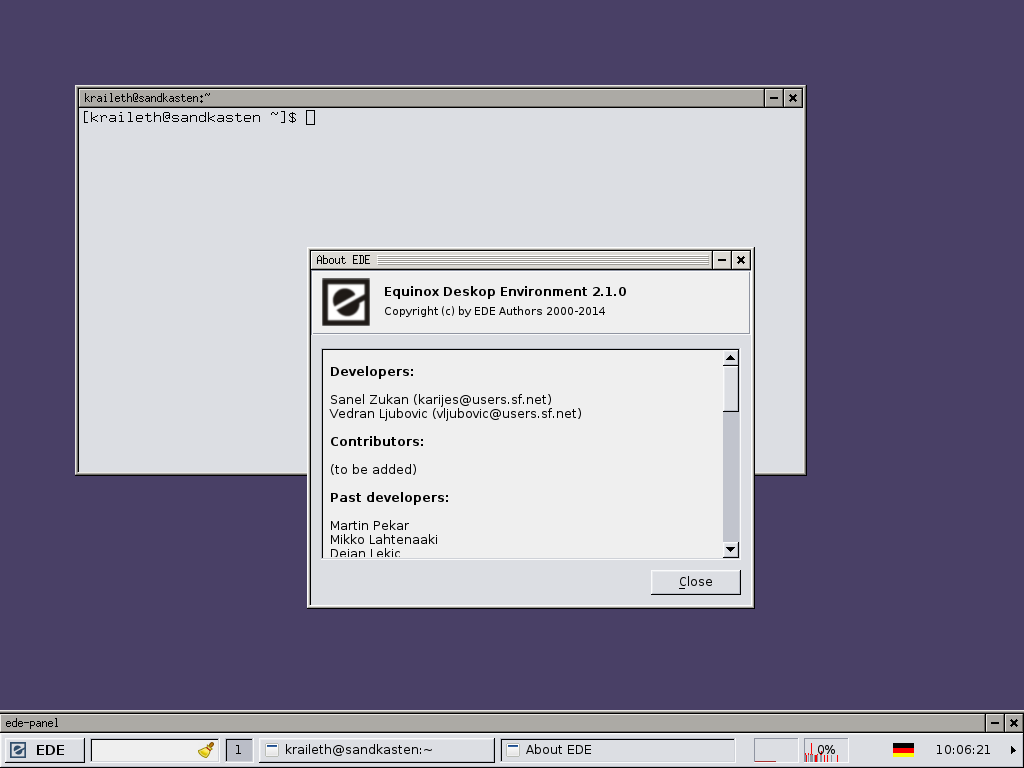Click the scroll down arrow in credits list
The image size is (1024, 768).
[x=730, y=549]
